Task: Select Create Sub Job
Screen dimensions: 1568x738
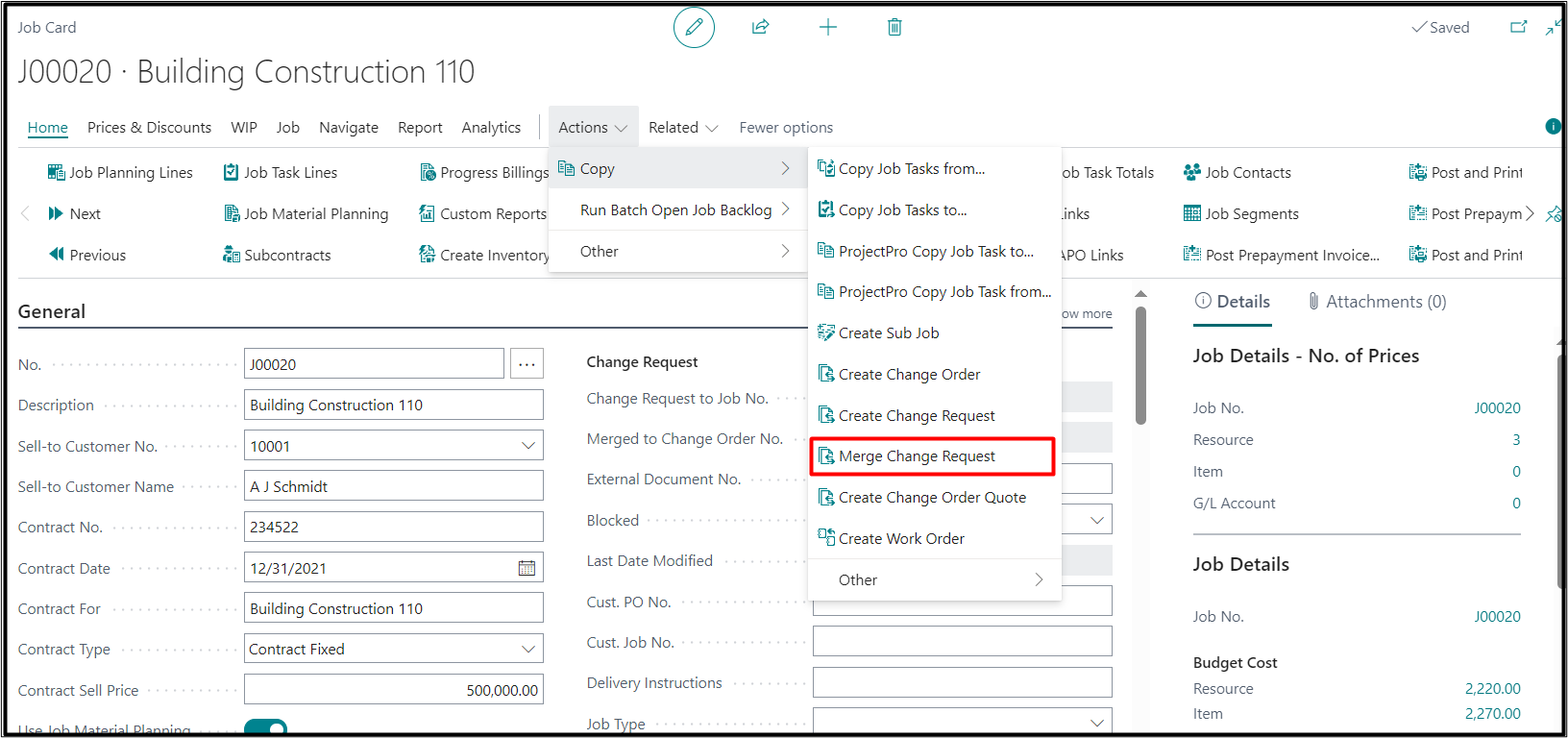Action: 935,332
